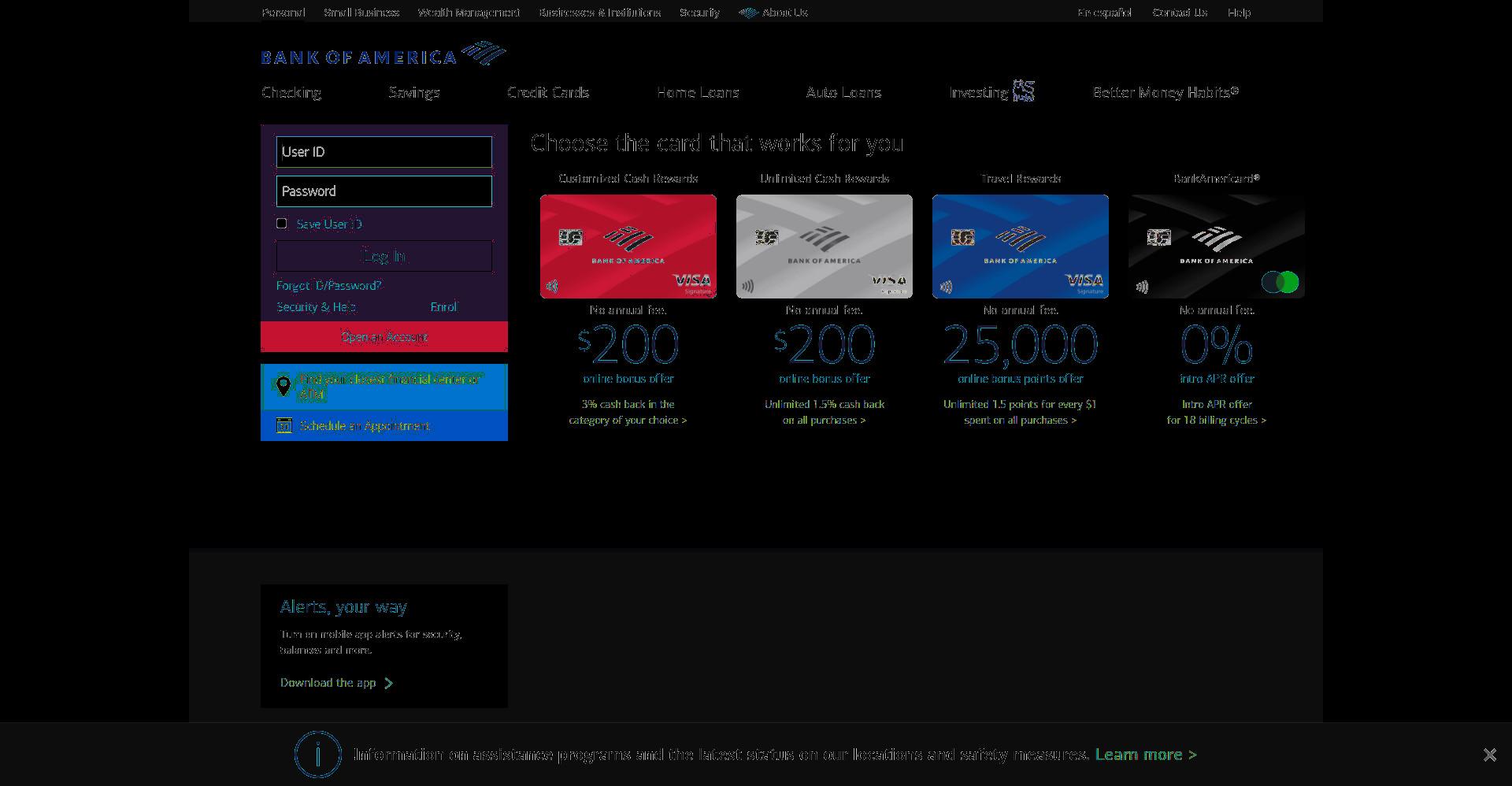Click the arrow next to Download the app
Viewport: 1512px width, 786px height.
[x=388, y=683]
